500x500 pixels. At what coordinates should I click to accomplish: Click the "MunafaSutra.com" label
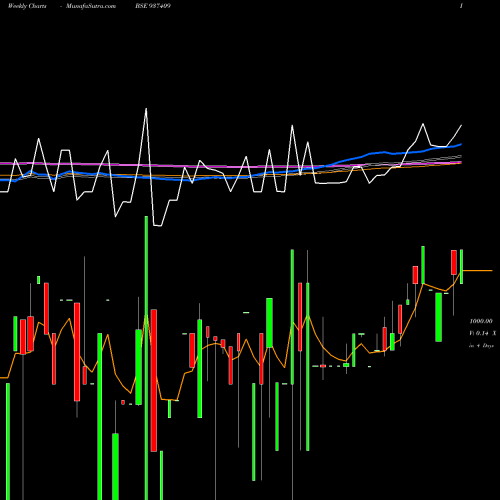[x=91, y=6]
